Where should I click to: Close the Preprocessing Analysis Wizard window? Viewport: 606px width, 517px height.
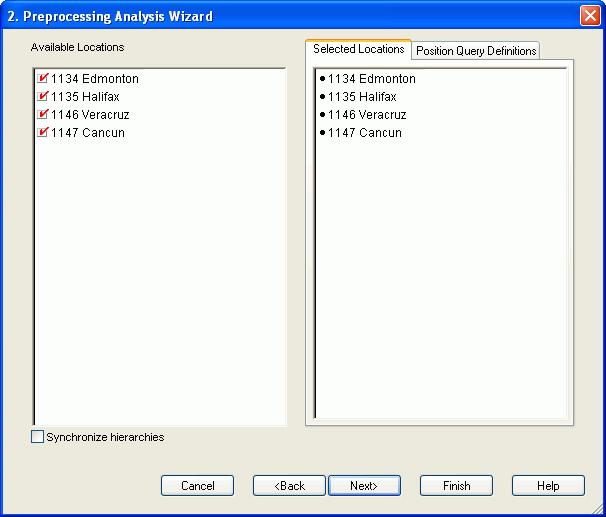[x=590, y=16]
